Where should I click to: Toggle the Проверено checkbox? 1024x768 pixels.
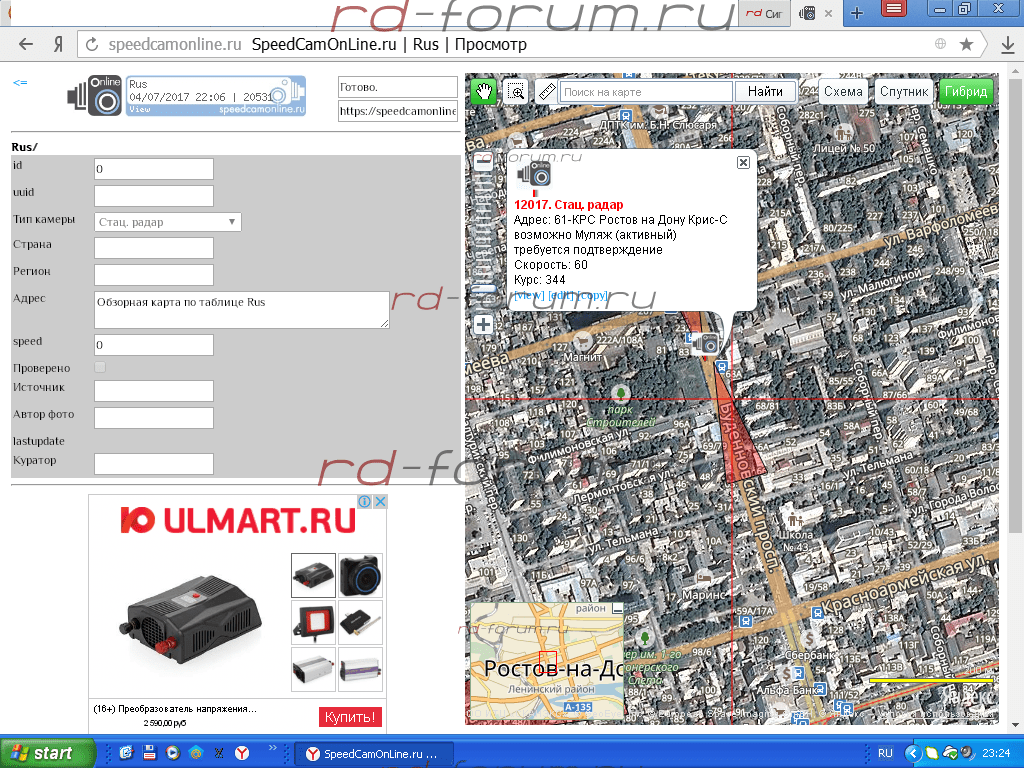click(100, 368)
